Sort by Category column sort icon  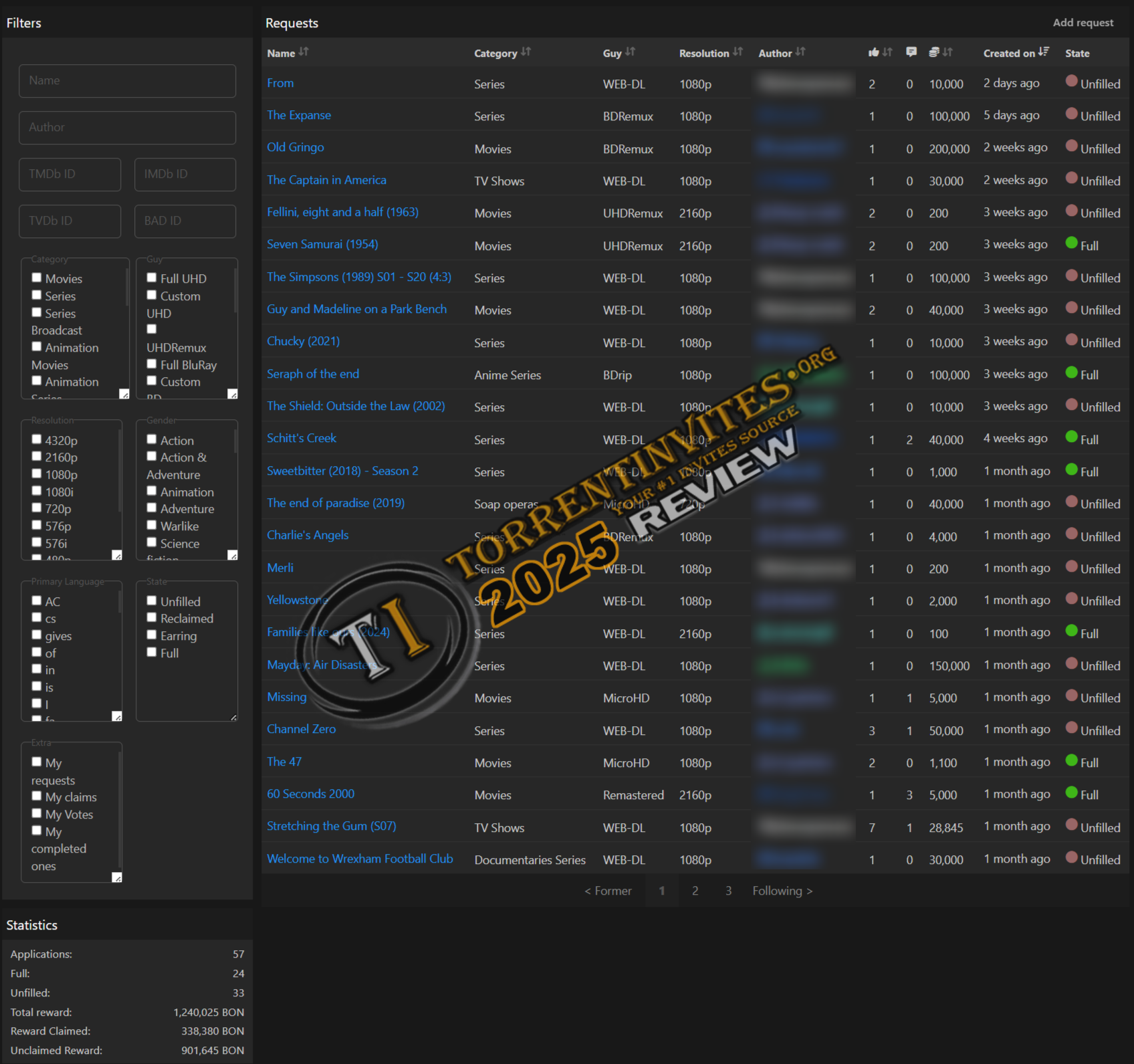pos(526,51)
